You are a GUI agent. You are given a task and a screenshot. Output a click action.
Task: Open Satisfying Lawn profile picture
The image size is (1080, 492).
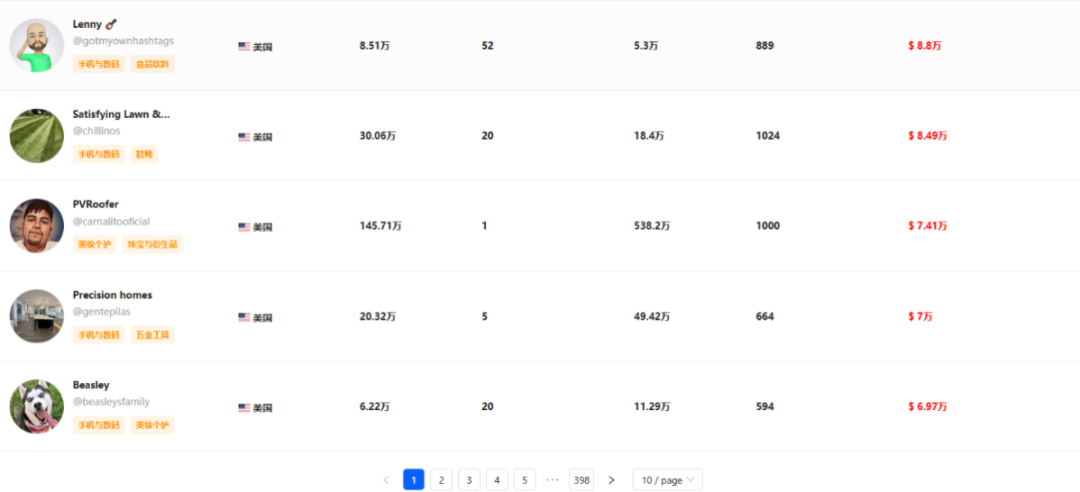coord(37,136)
